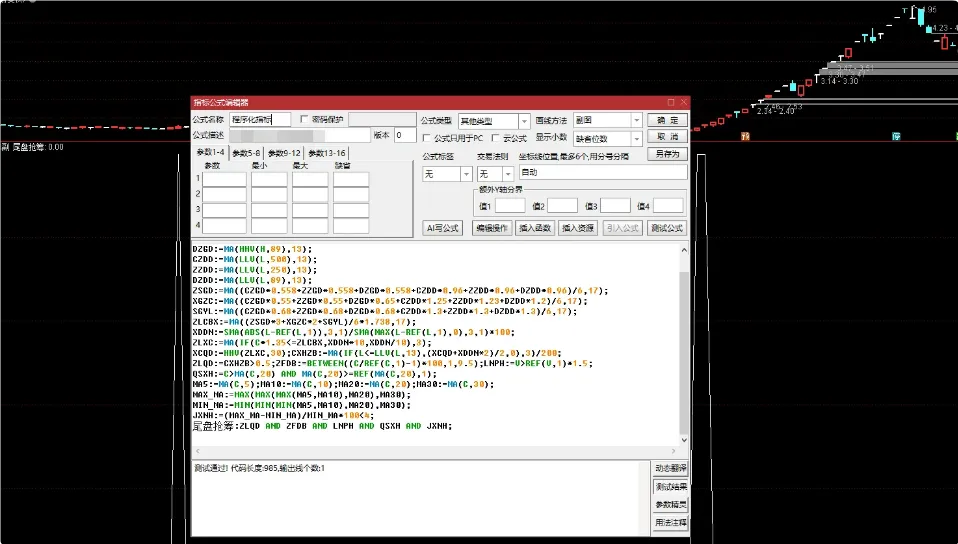Open the 画线方法 dropdown showing 副图
The image size is (958, 544).
coord(607,120)
